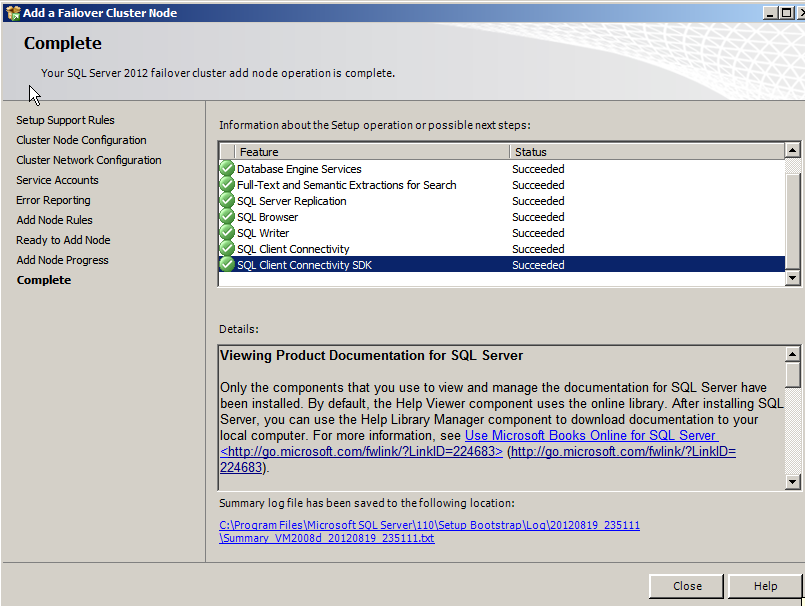
Task: Click the Cluster Node Configuration step
Action: pyautogui.click(x=81, y=140)
